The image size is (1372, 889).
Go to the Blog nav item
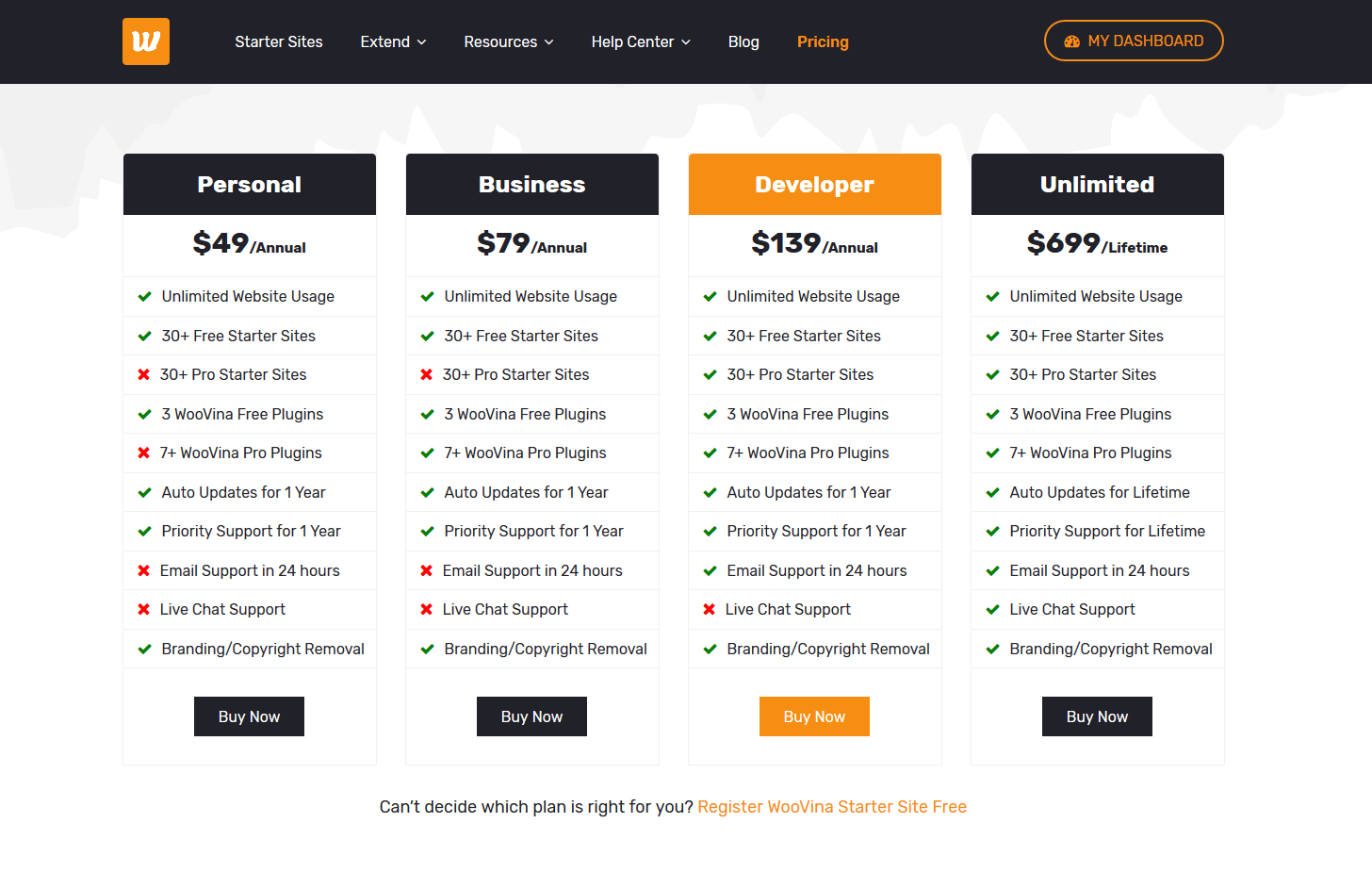743,41
